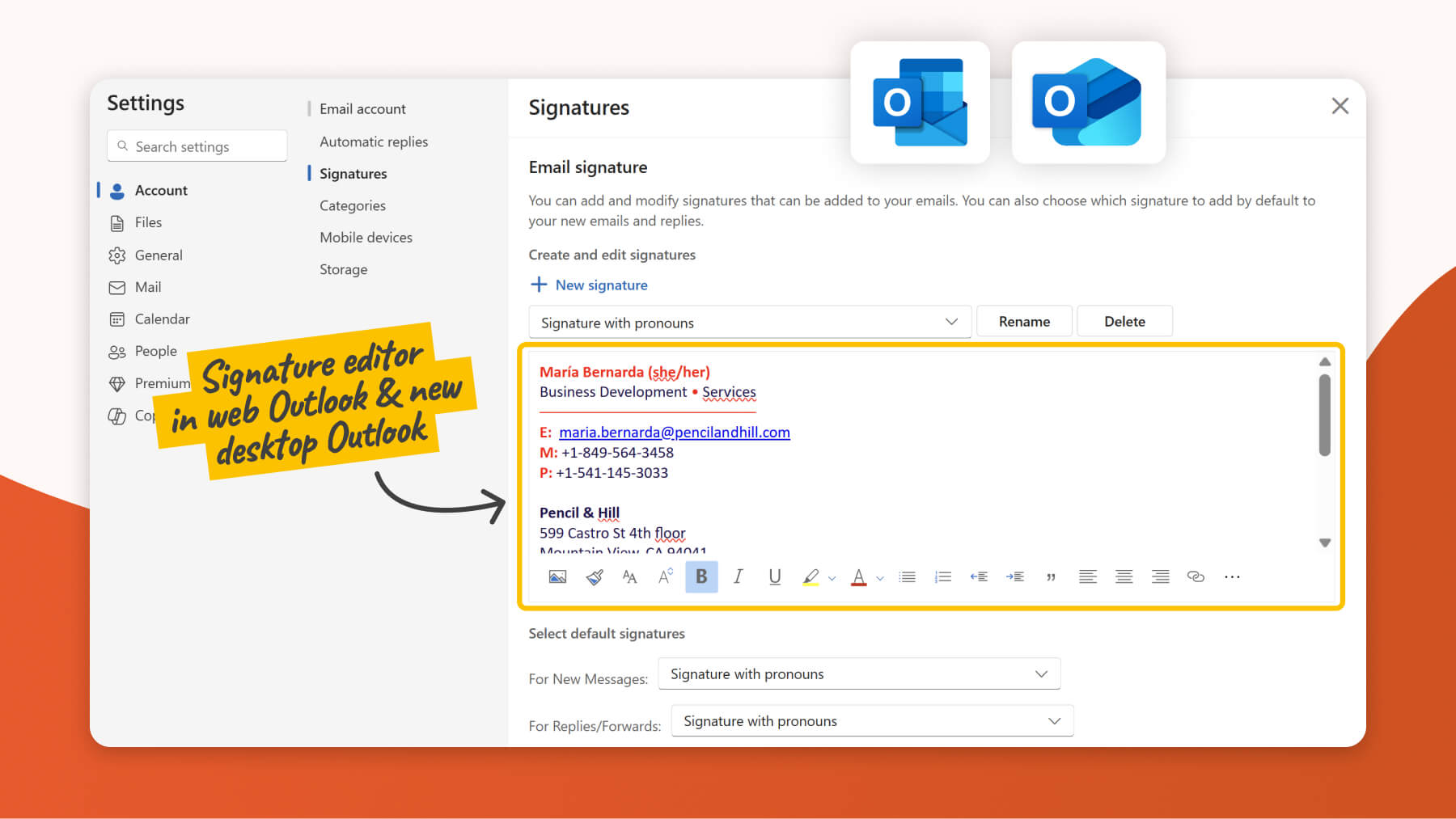1456x819 pixels.
Task: Open For New Messages signature dropdown
Action: (x=859, y=673)
